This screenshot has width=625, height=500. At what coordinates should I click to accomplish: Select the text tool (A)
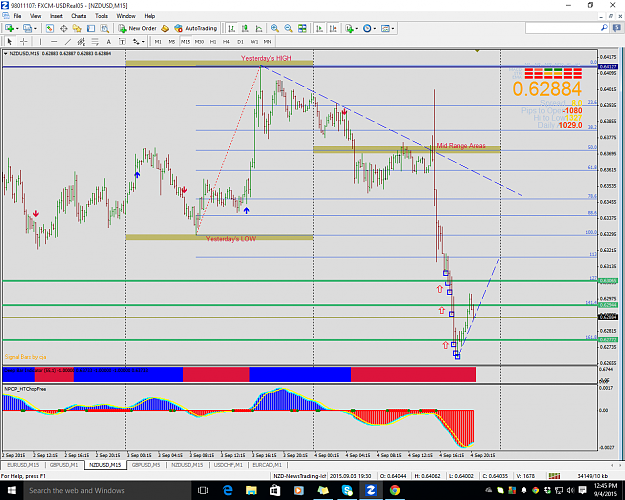pos(108,41)
